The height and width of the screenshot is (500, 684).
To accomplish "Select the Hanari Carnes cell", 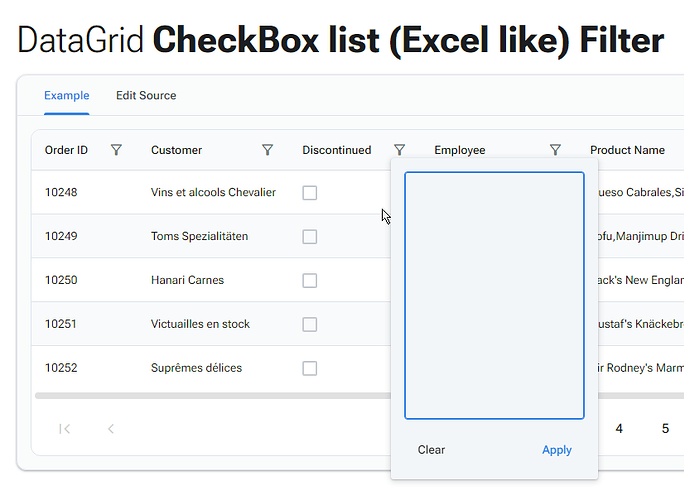I will [188, 280].
